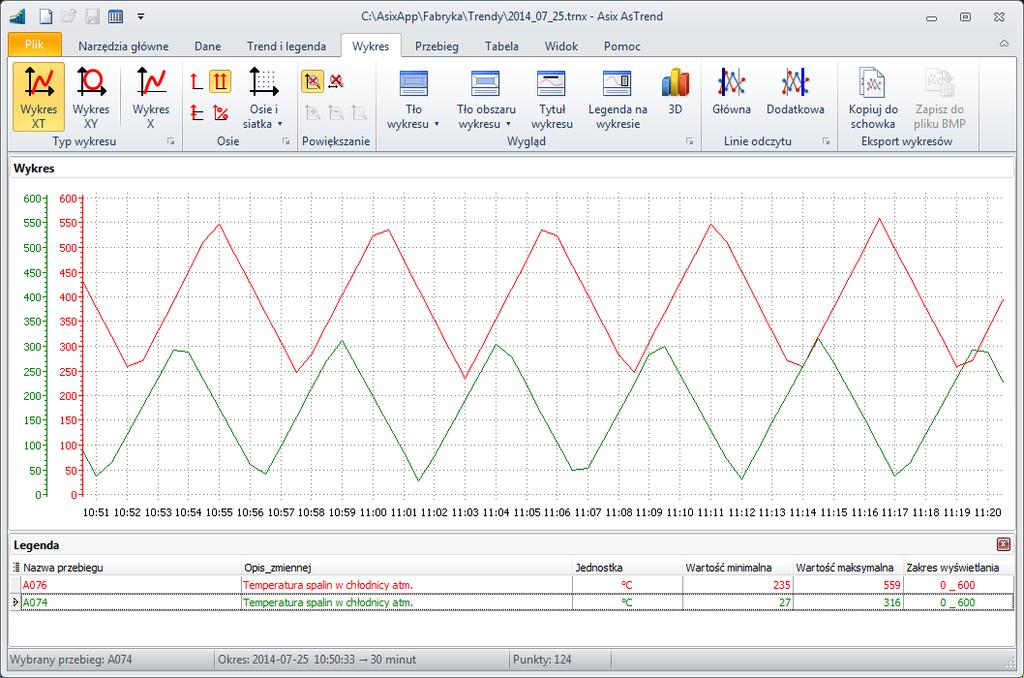Open the Osie i siatka dropdown
The width and height of the screenshot is (1024, 678).
263,97
